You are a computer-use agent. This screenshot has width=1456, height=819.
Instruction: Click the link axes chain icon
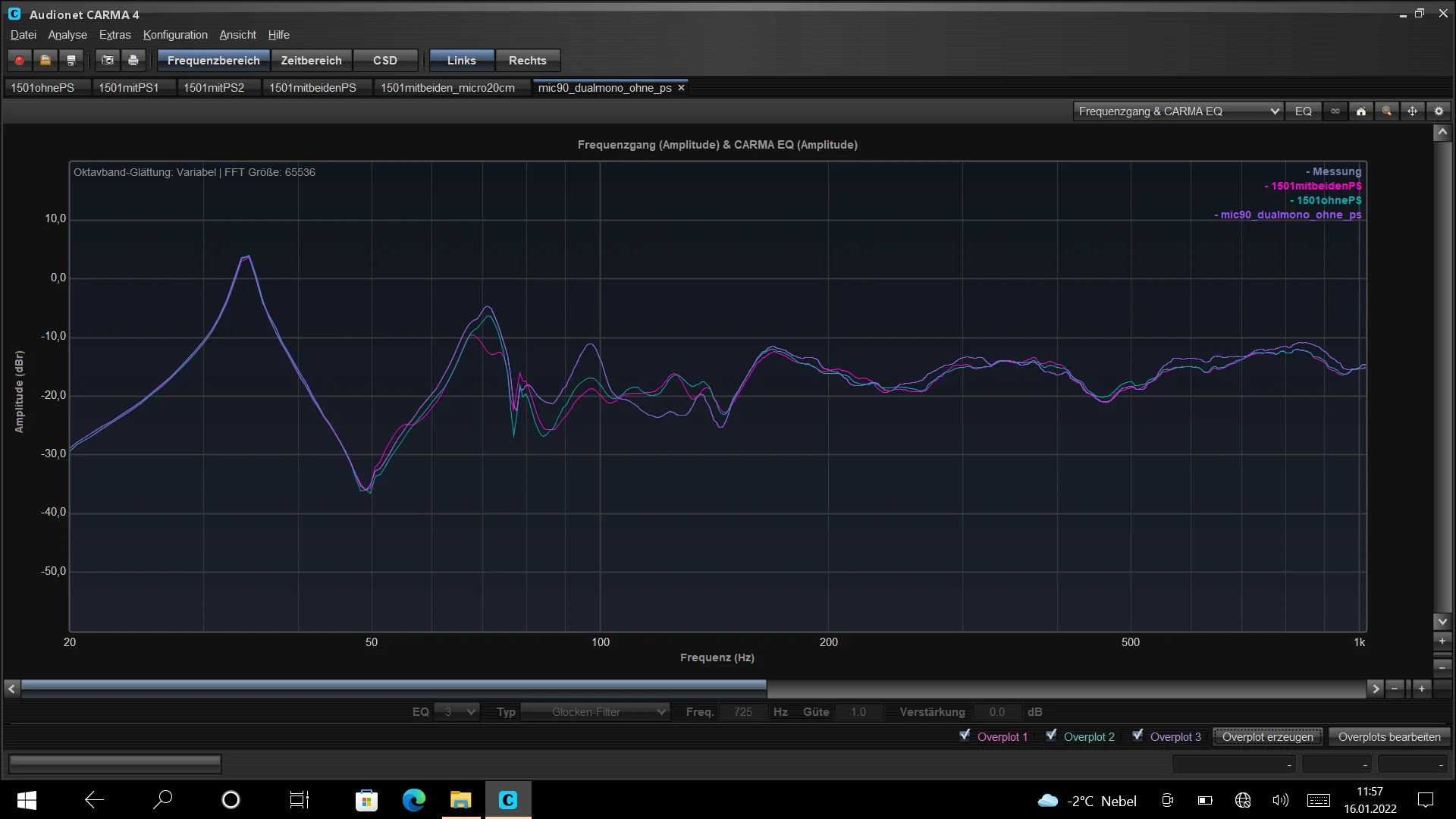[1335, 111]
